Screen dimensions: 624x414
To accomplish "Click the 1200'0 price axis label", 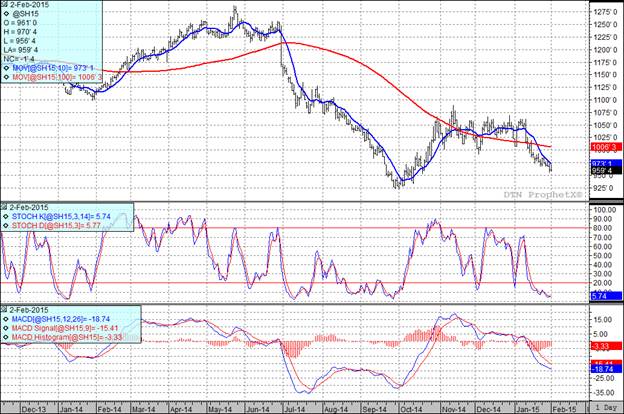I will pyautogui.click(x=604, y=50).
